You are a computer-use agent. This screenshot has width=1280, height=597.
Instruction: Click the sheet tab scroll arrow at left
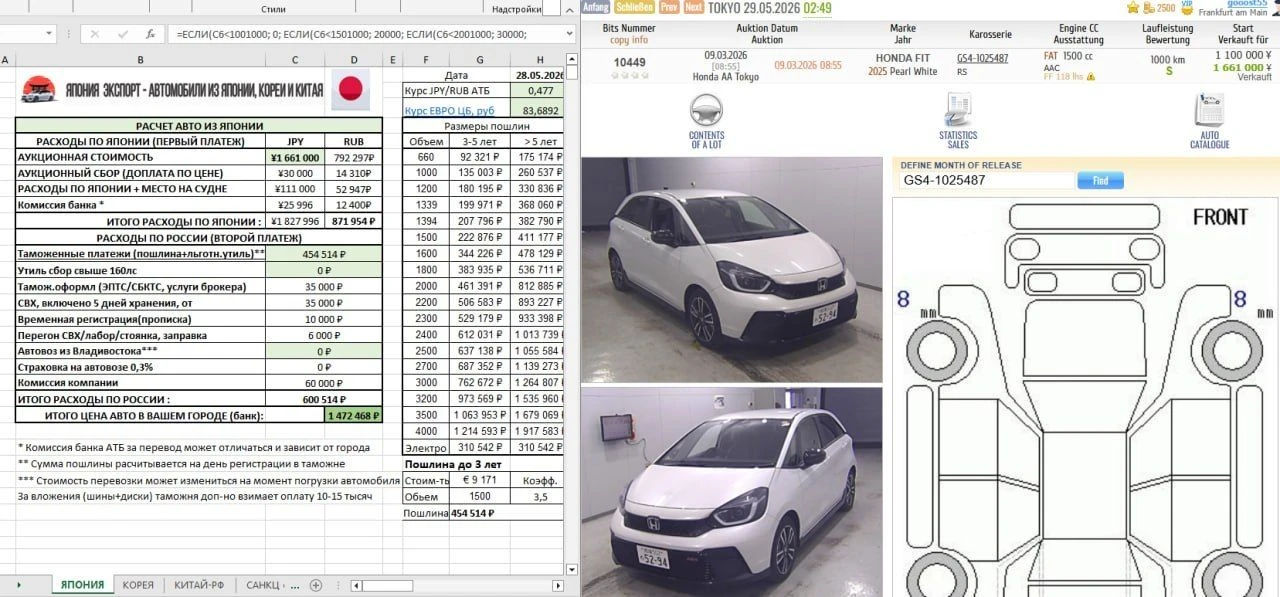[x=17, y=585]
